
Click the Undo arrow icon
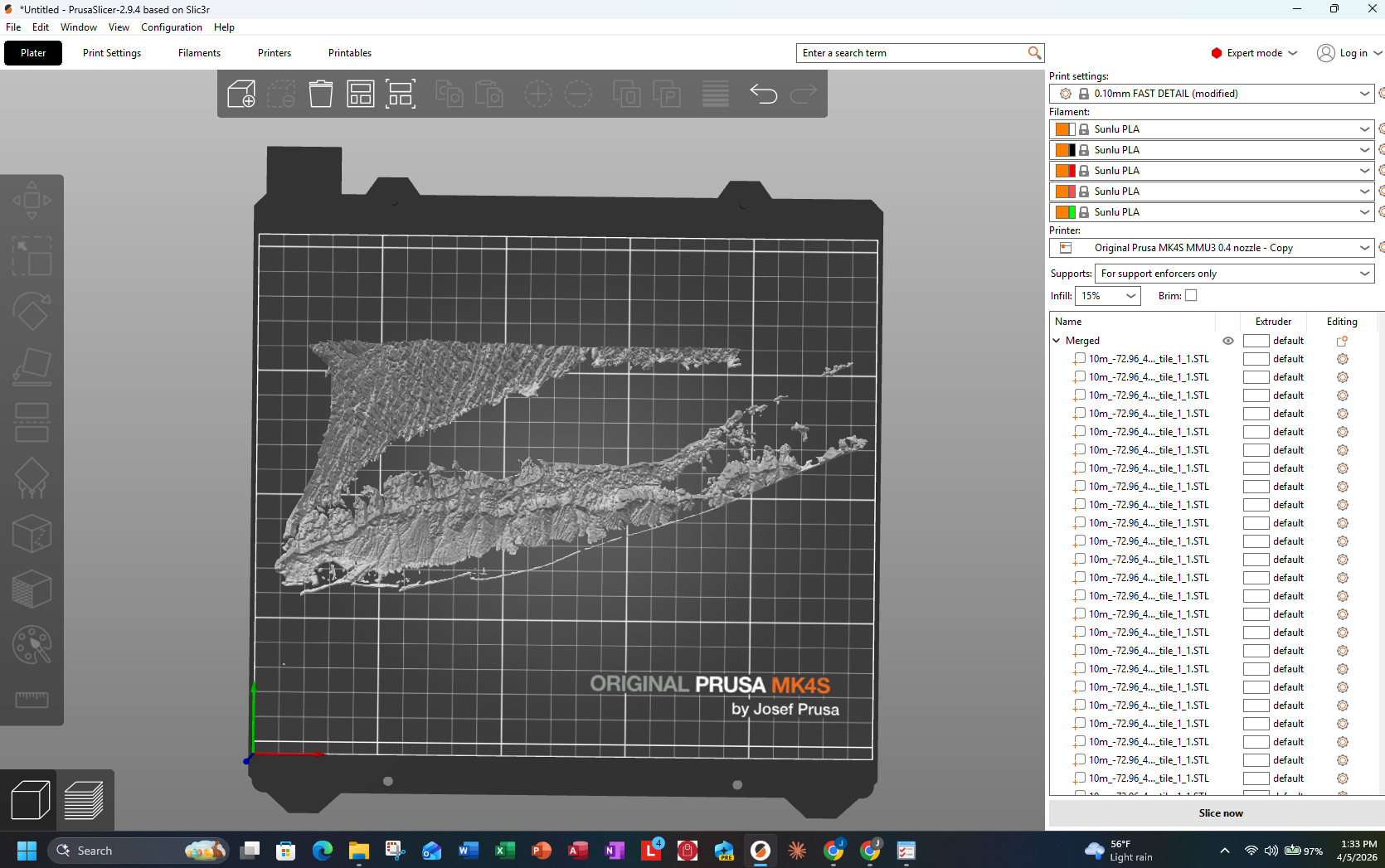[x=763, y=94]
